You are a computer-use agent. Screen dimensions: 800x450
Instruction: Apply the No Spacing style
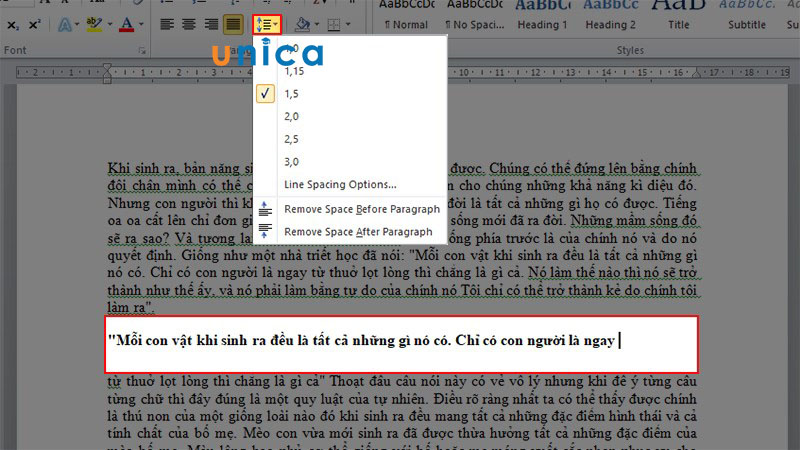coord(474,16)
